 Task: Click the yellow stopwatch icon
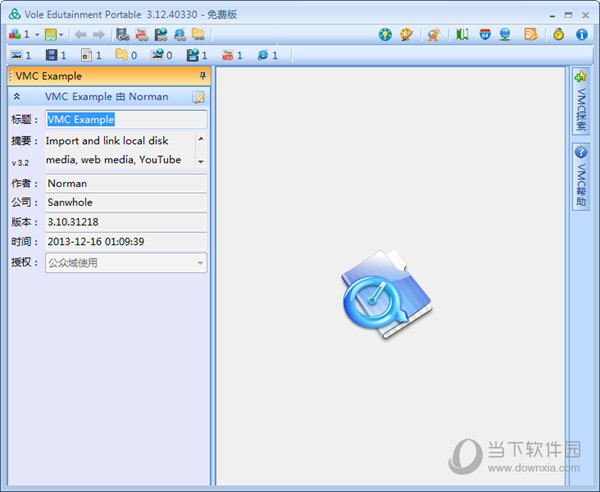[559, 35]
